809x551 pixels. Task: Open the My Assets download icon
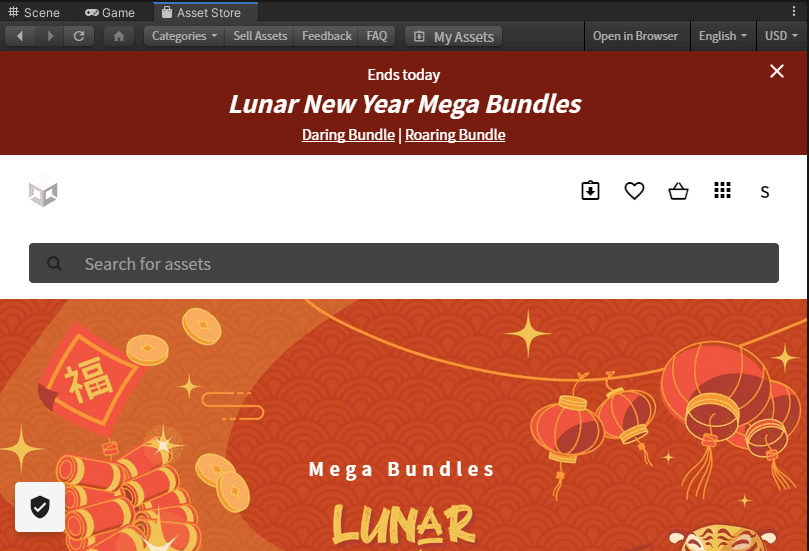590,190
